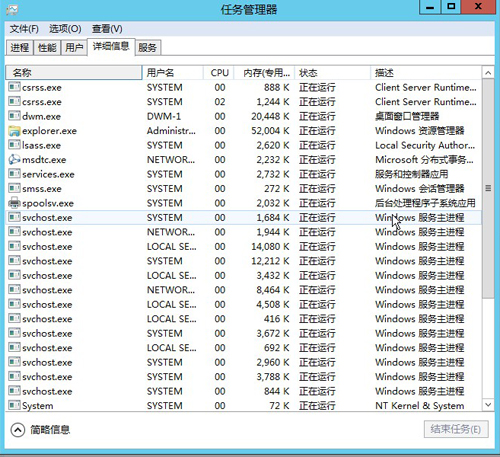Open the 选项(O) menu
The width and height of the screenshot is (500, 457).
65,29
